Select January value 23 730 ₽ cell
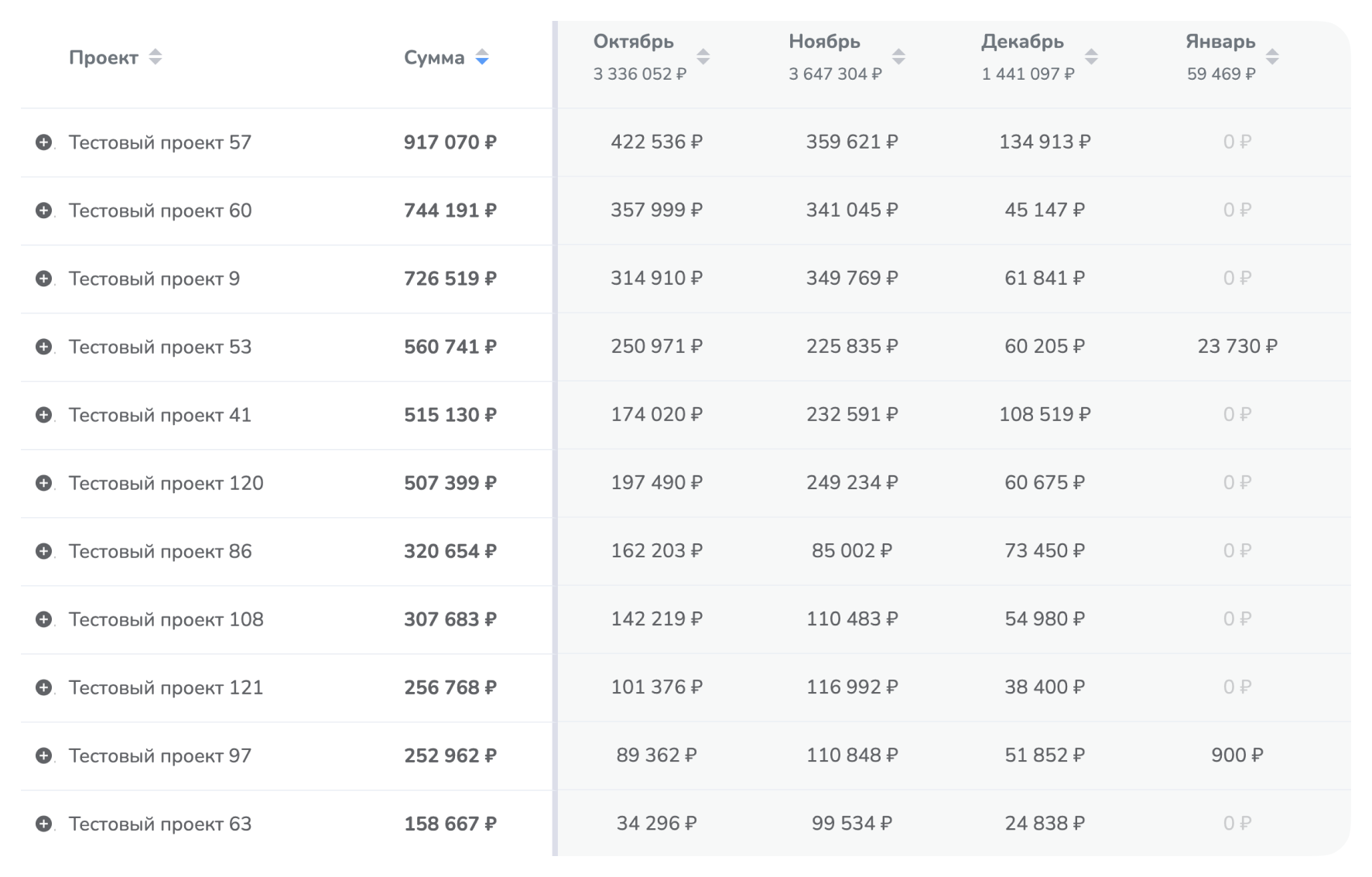Viewport: 1372px width, 877px height. click(x=1237, y=346)
